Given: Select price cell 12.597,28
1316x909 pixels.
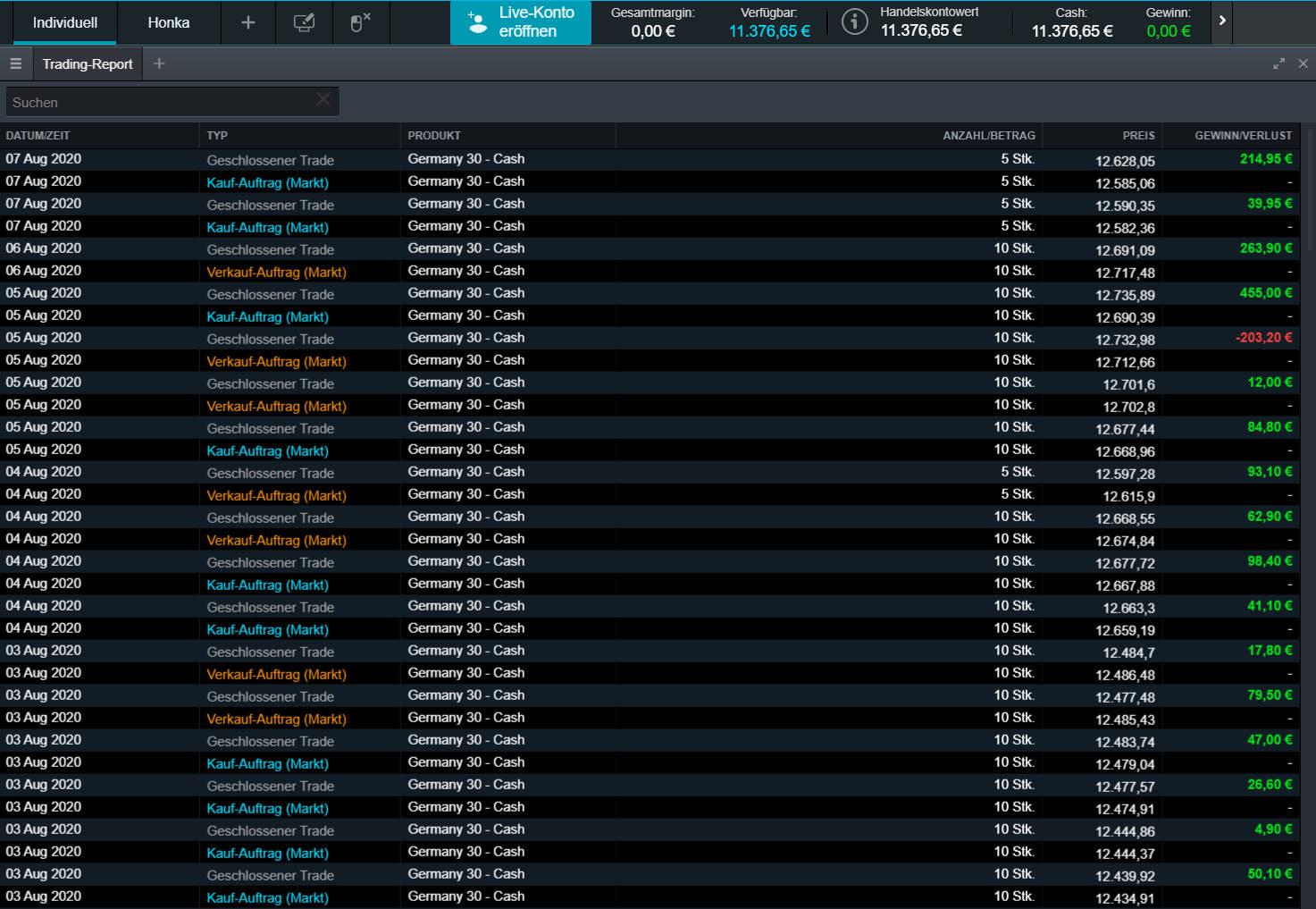Looking at the screenshot, I should tap(1125, 475).
